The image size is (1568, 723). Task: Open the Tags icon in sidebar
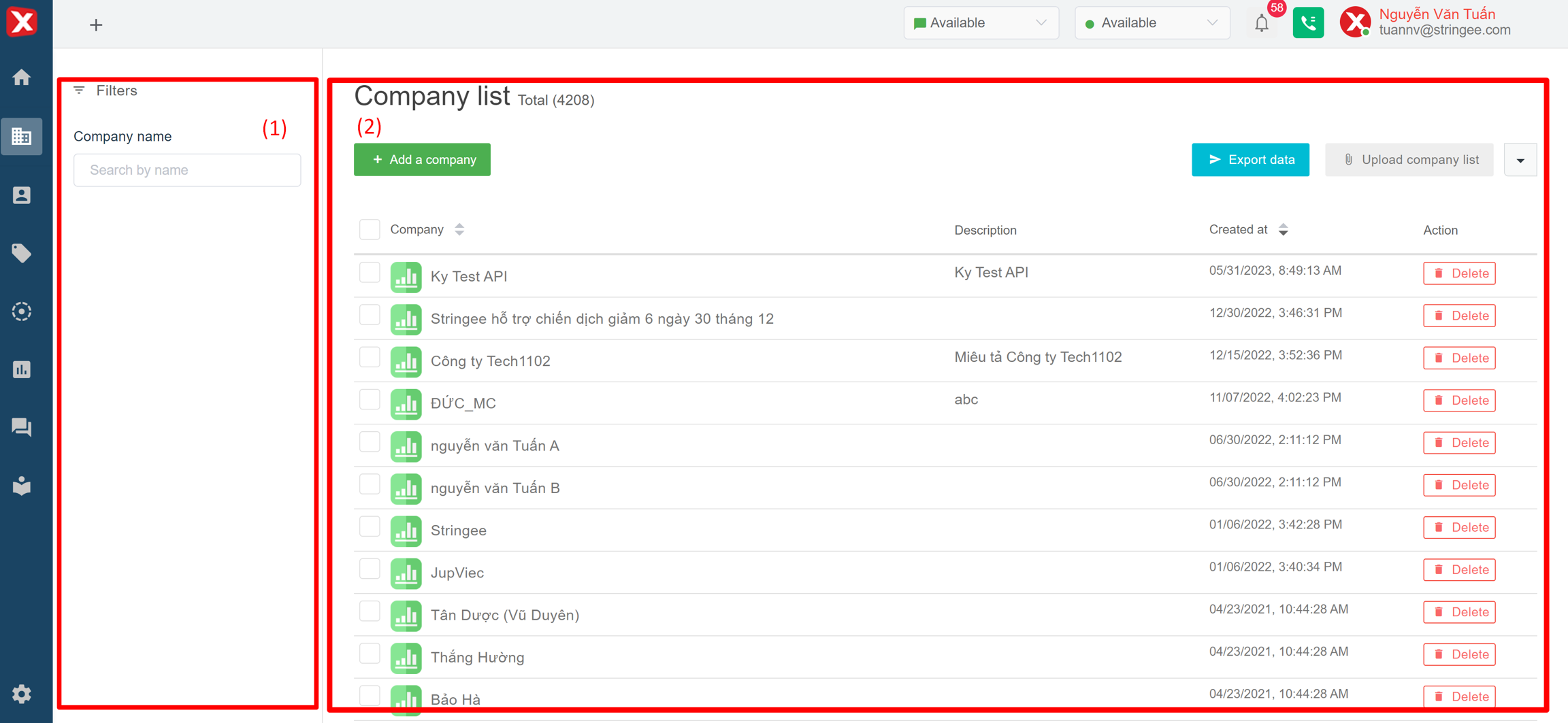click(x=22, y=253)
